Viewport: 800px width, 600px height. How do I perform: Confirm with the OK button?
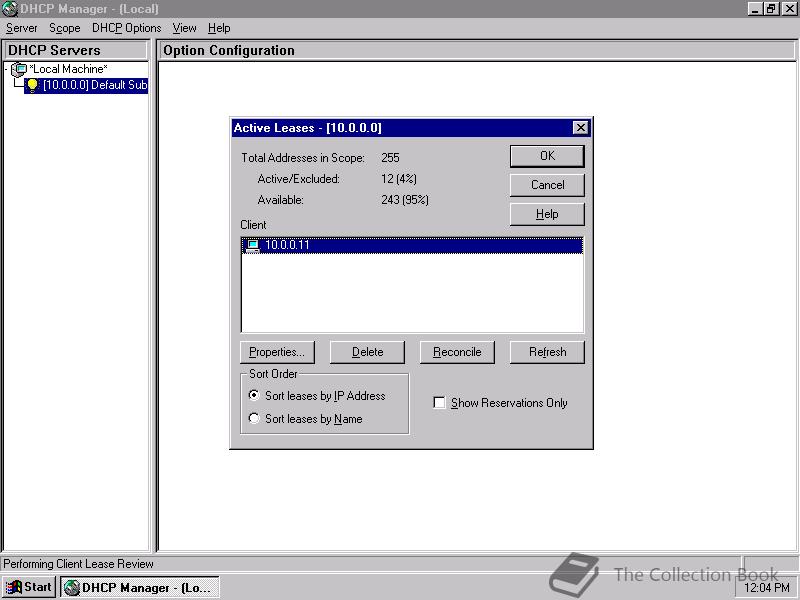(x=547, y=156)
